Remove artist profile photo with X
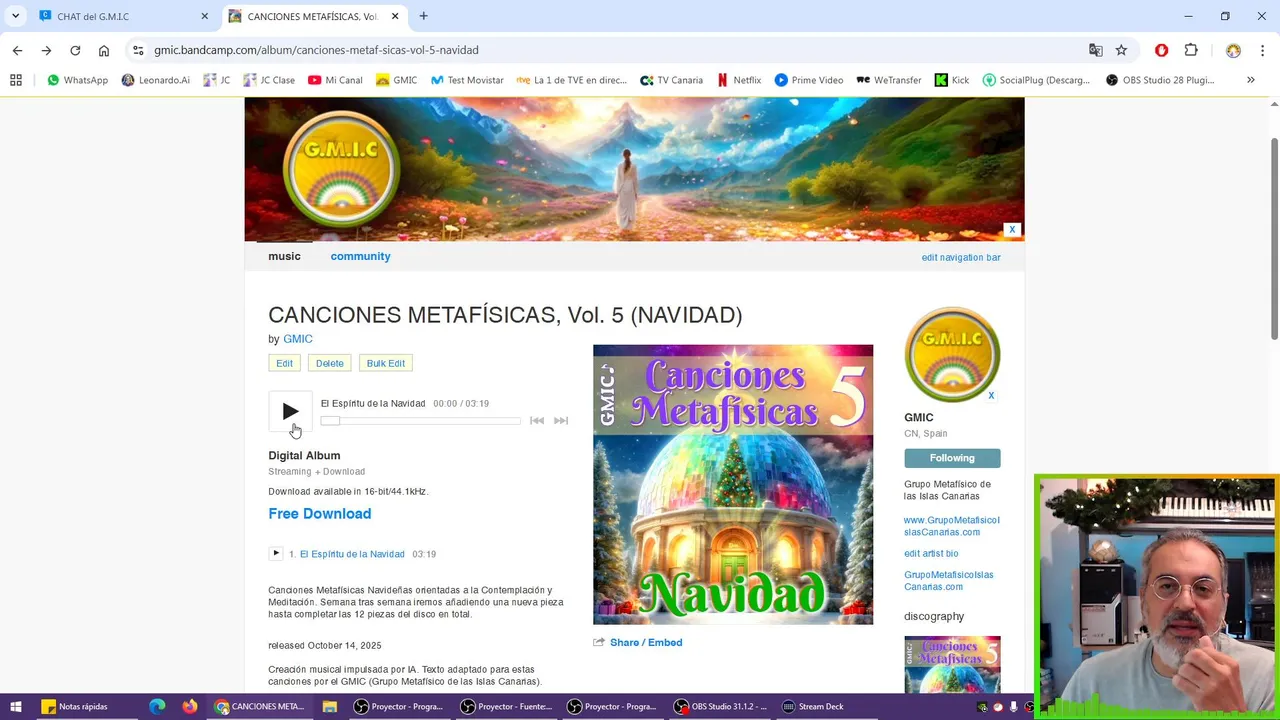 coord(991,395)
